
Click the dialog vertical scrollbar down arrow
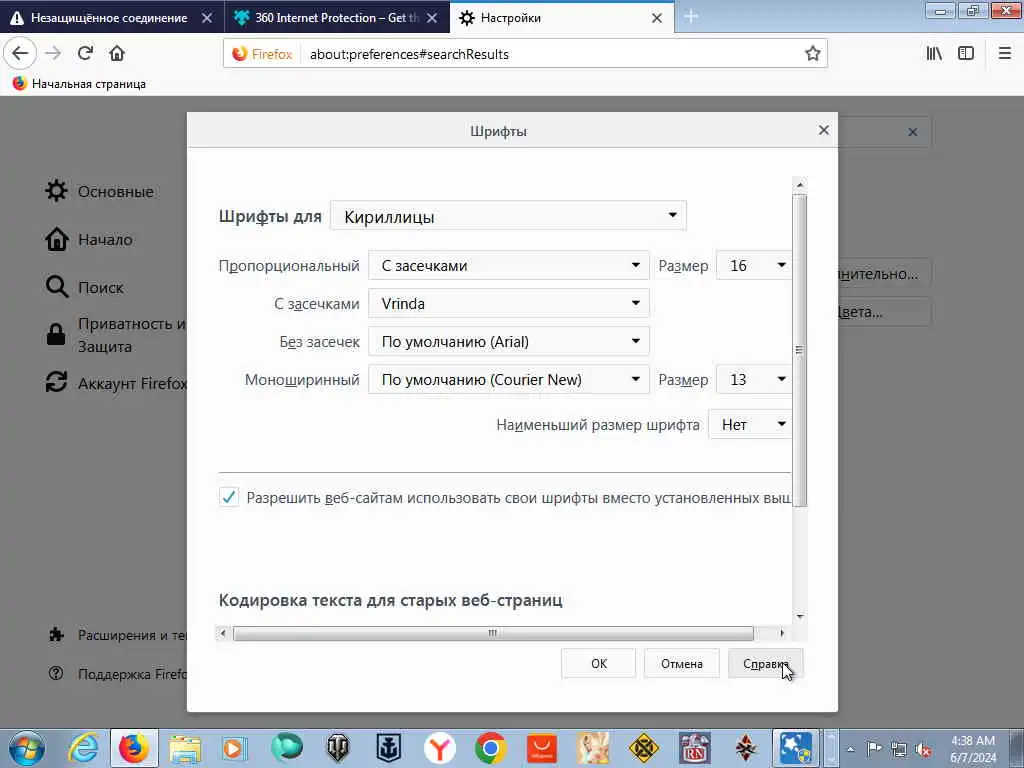[x=800, y=616]
